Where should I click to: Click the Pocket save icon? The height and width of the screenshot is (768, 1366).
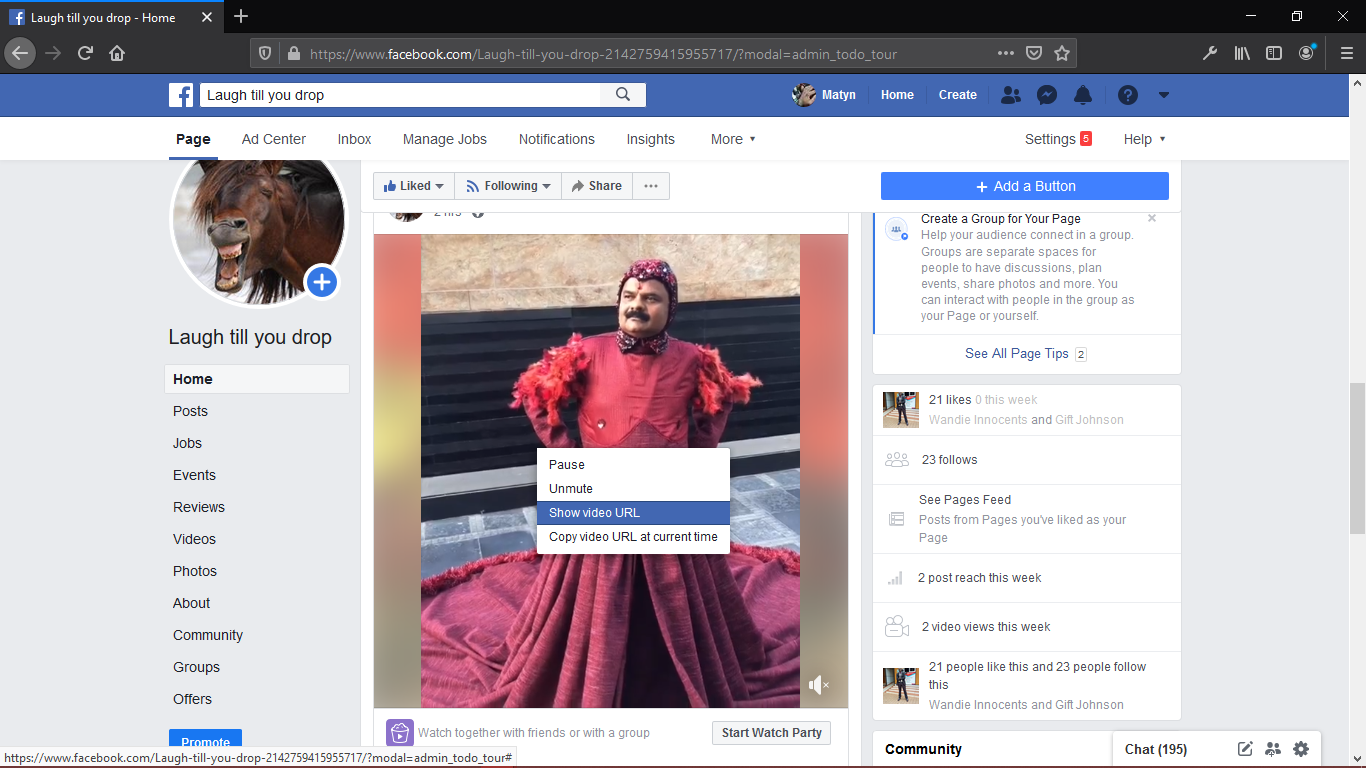(1035, 53)
